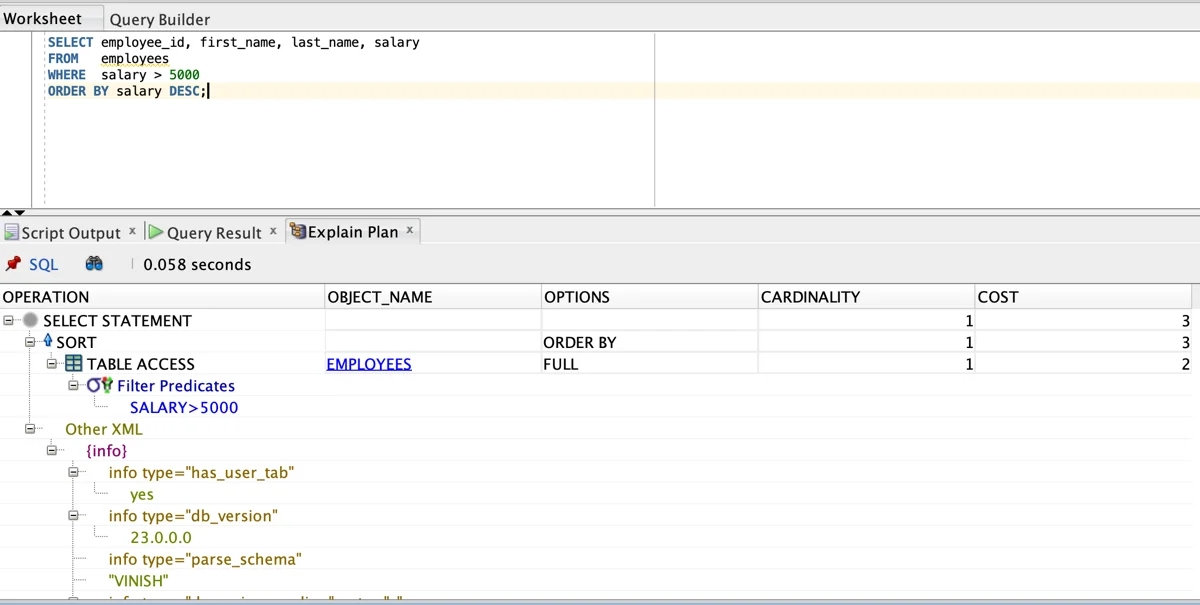Viewport: 1200px width, 605px height.
Task: Click the SORT operation arrow icon
Action: (48, 342)
